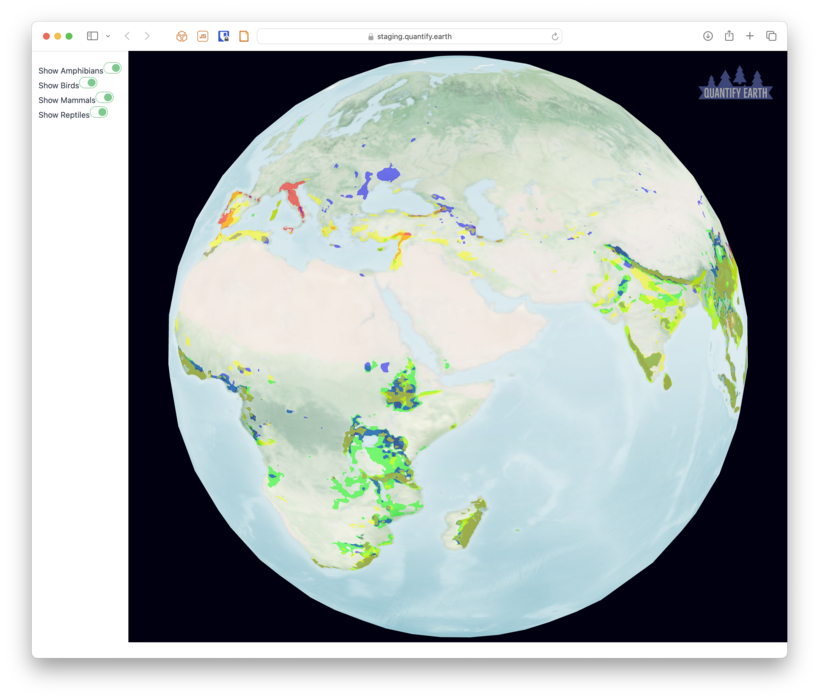Toggle the sidebar icon
The image size is (819, 700).
click(x=91, y=36)
